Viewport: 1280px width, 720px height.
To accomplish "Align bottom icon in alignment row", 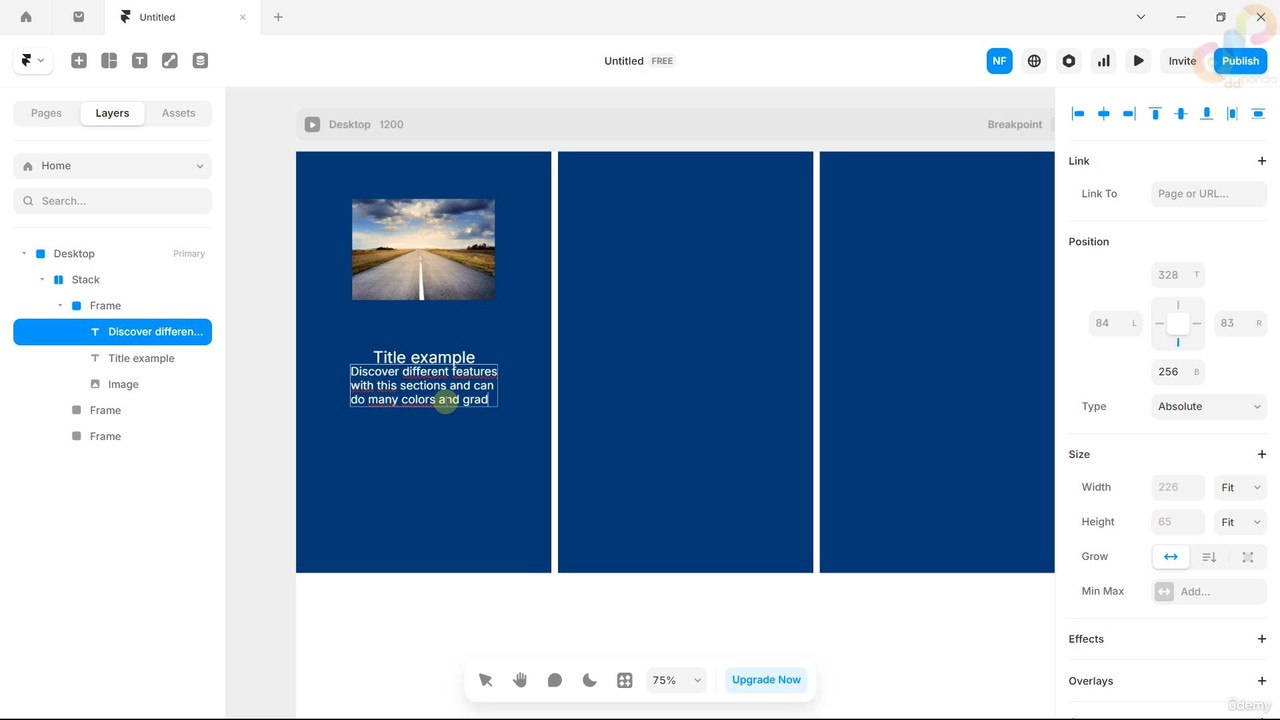I will coord(1207,114).
